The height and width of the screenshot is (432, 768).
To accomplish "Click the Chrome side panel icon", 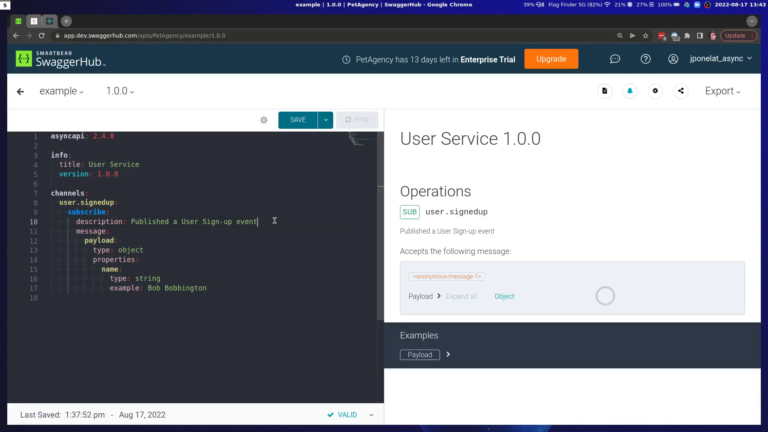I will click(700, 36).
